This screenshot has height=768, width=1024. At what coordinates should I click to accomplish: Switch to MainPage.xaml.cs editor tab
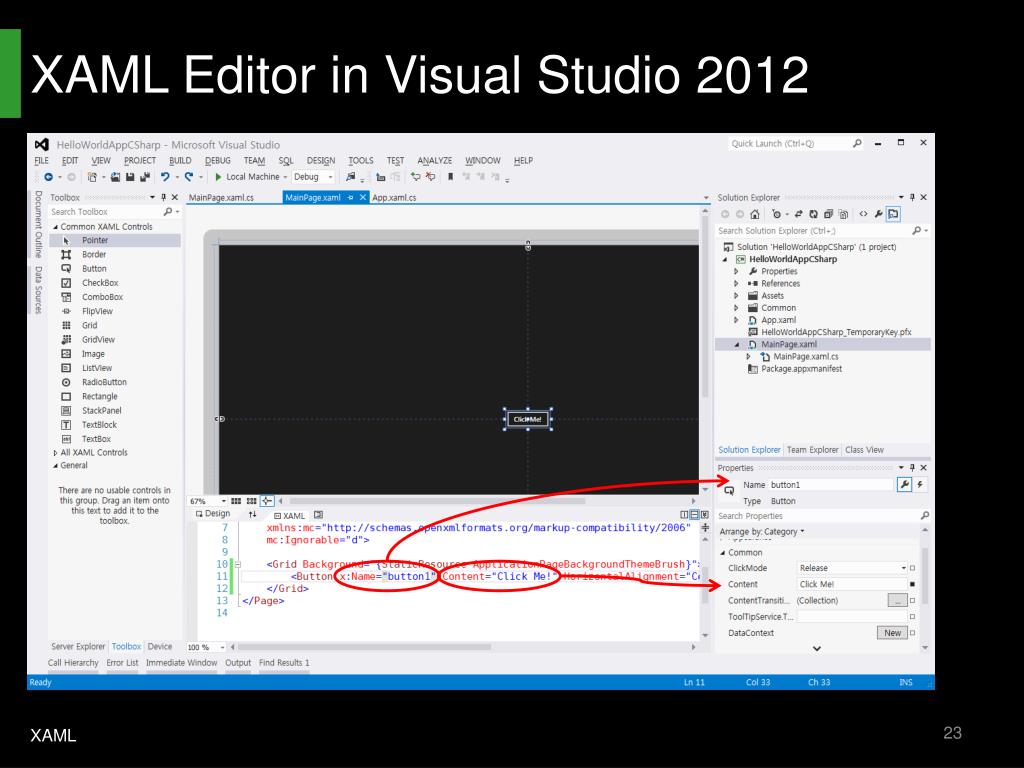[221, 197]
